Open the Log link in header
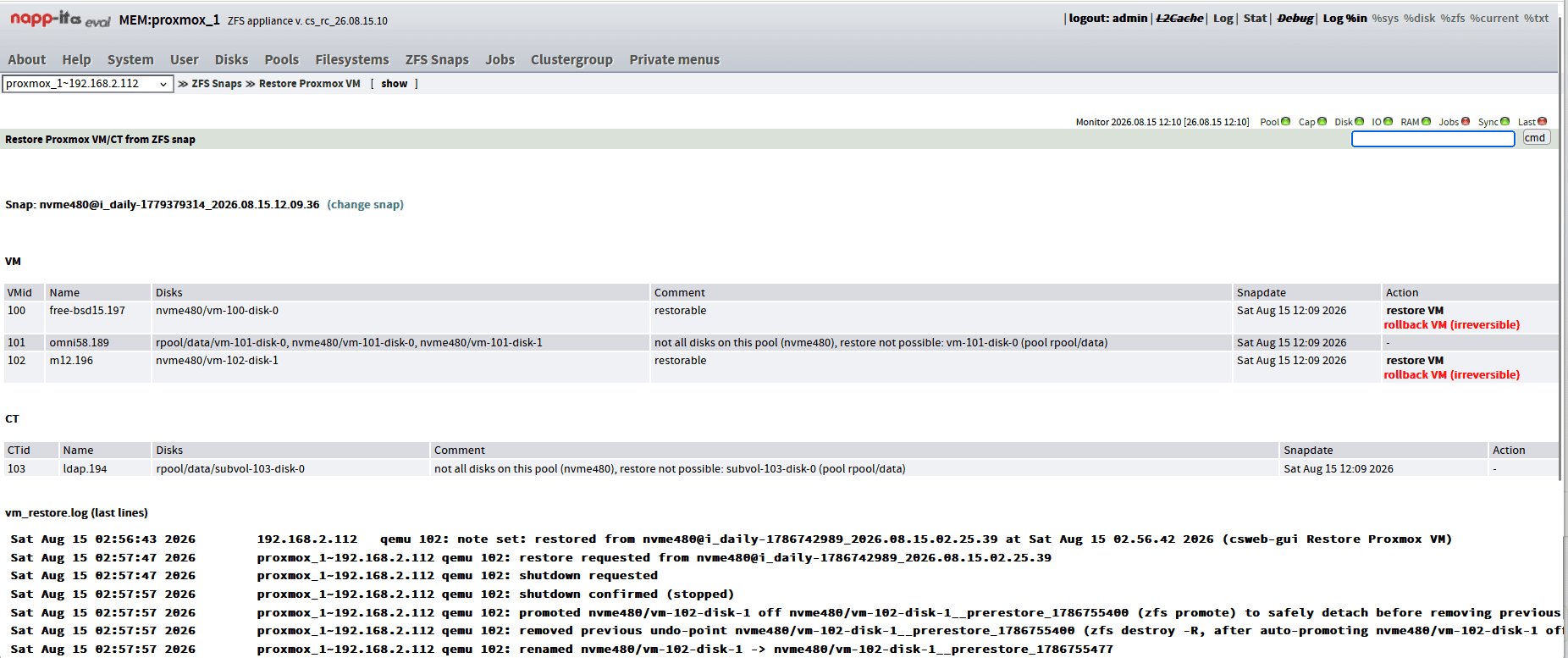 pos(1223,18)
